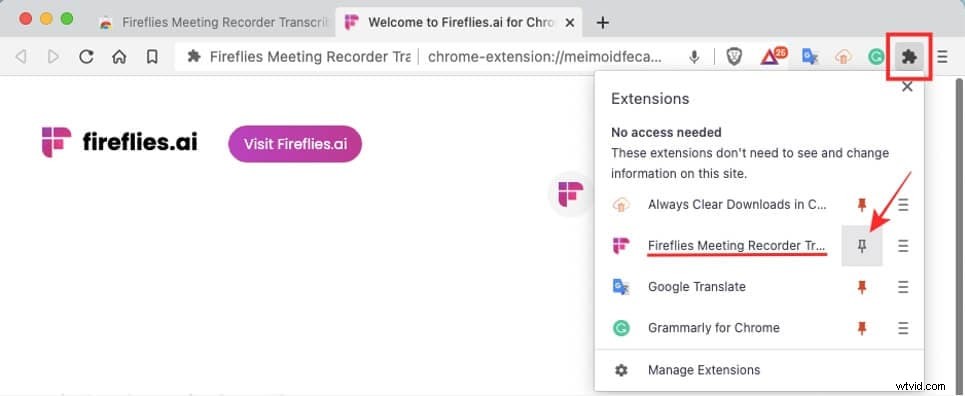
Task: Click the microphone icon in address bar
Action: click(x=694, y=57)
